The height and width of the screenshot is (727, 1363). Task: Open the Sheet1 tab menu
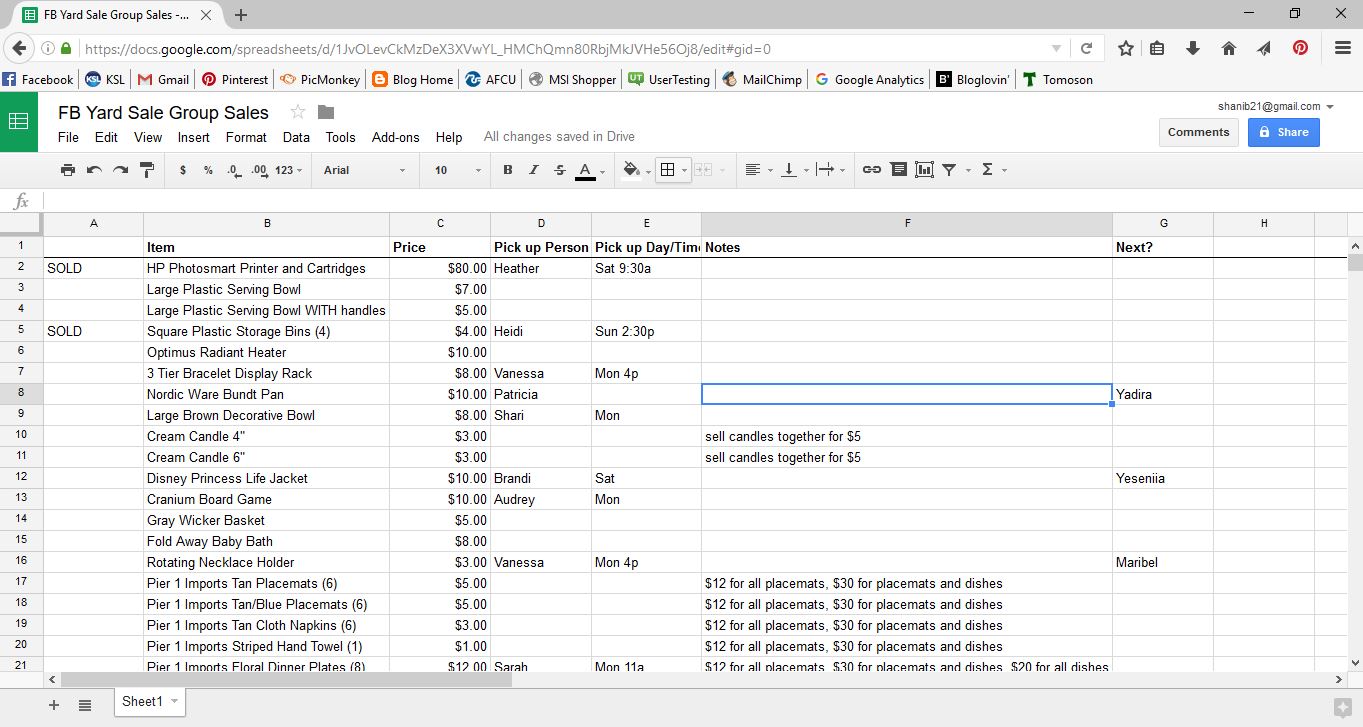coord(172,702)
